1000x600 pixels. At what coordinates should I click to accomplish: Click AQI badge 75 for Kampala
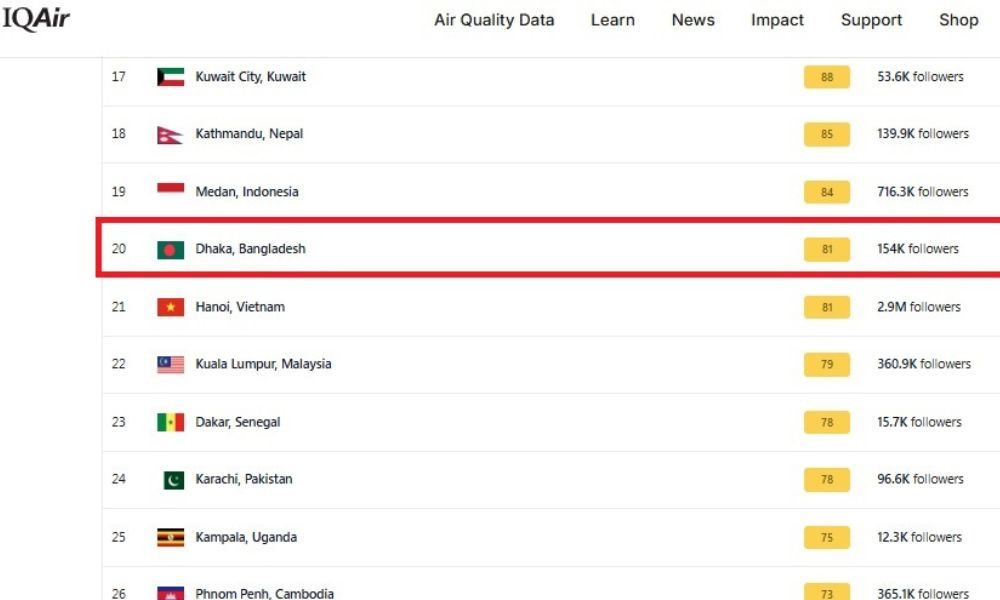click(827, 538)
